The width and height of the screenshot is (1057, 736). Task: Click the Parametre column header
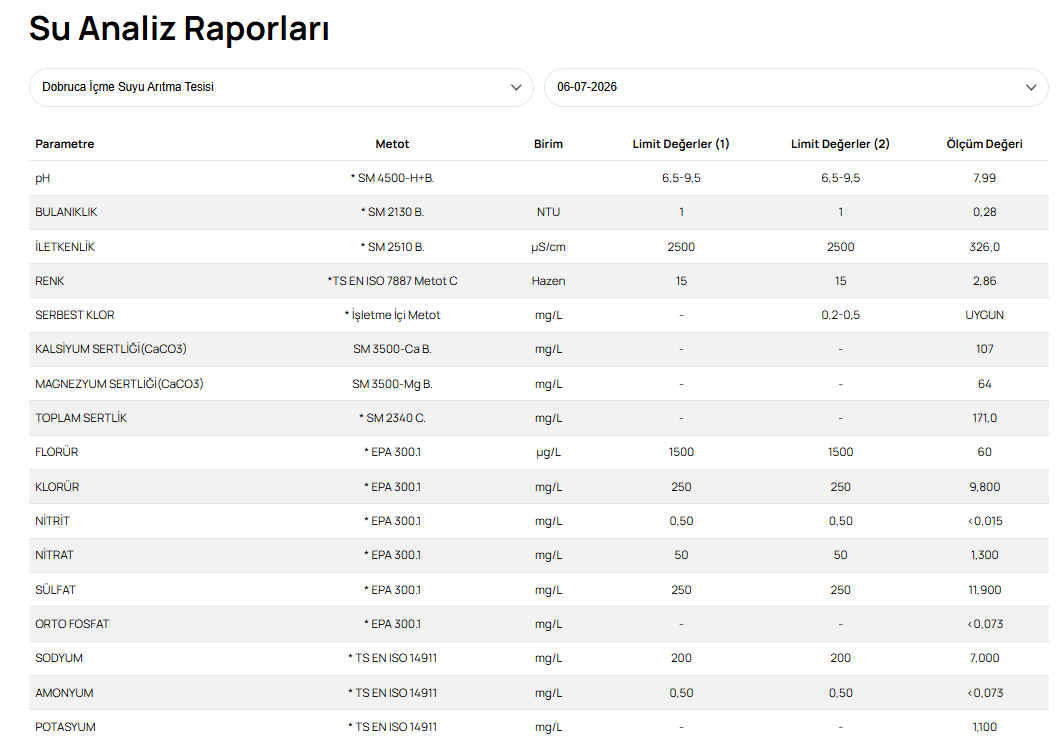tap(65, 144)
